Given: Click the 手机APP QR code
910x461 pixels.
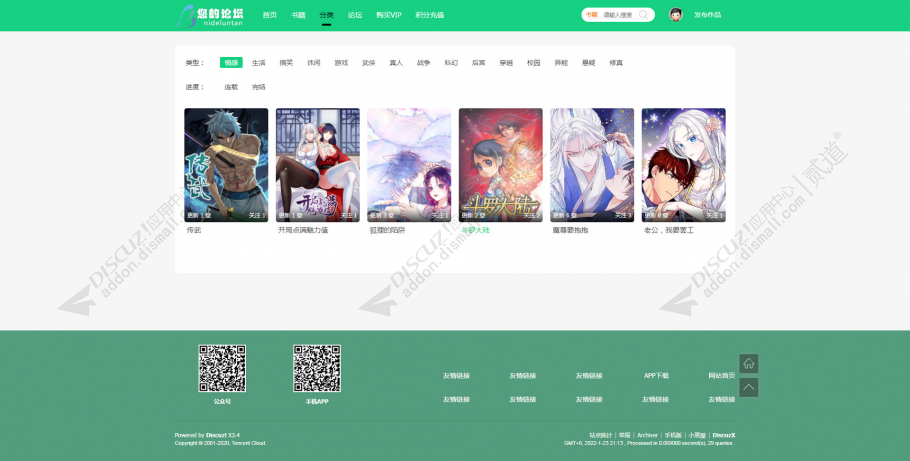Looking at the screenshot, I should click(317, 368).
